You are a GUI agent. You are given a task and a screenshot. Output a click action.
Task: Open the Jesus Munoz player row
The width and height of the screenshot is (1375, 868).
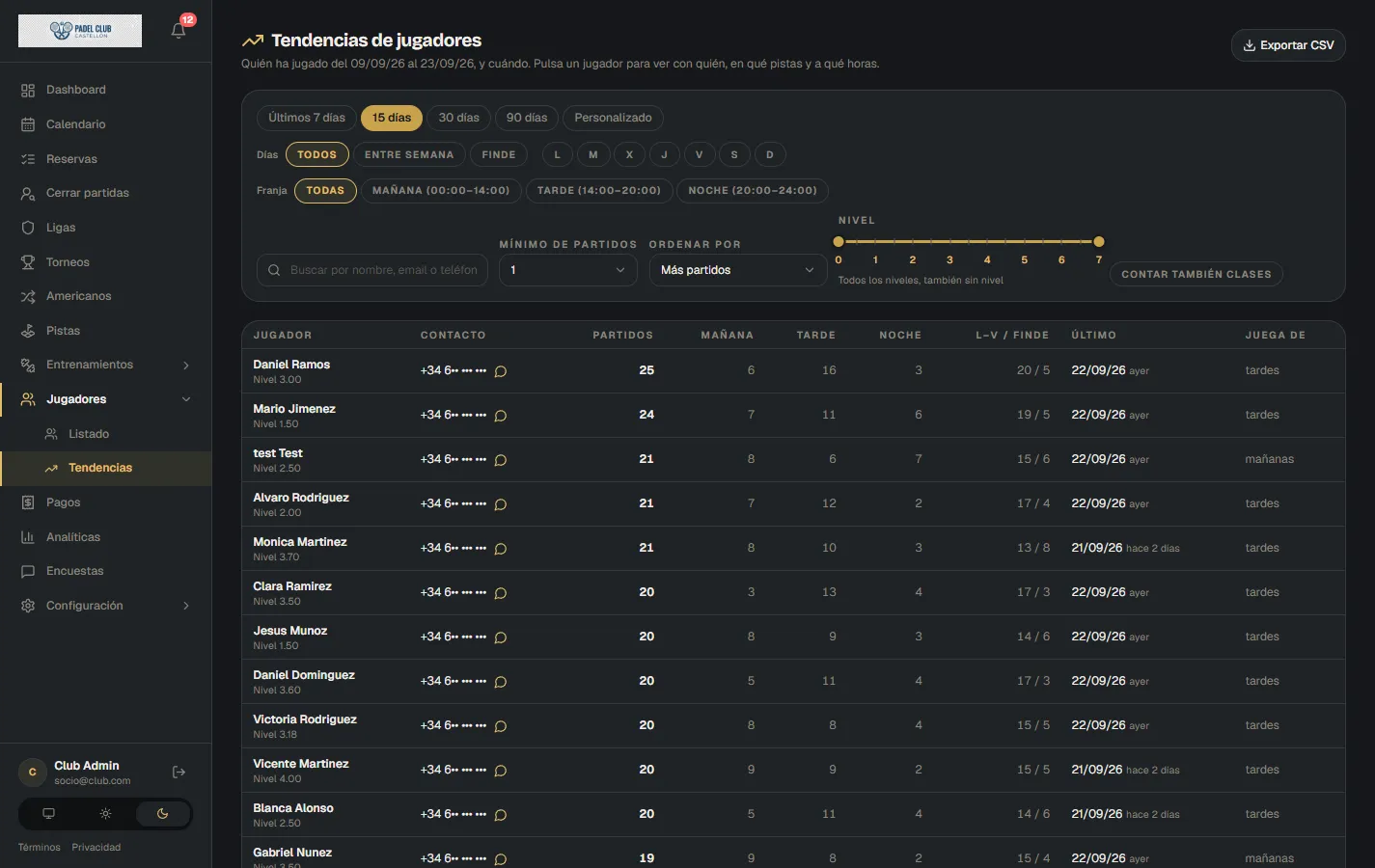point(793,637)
